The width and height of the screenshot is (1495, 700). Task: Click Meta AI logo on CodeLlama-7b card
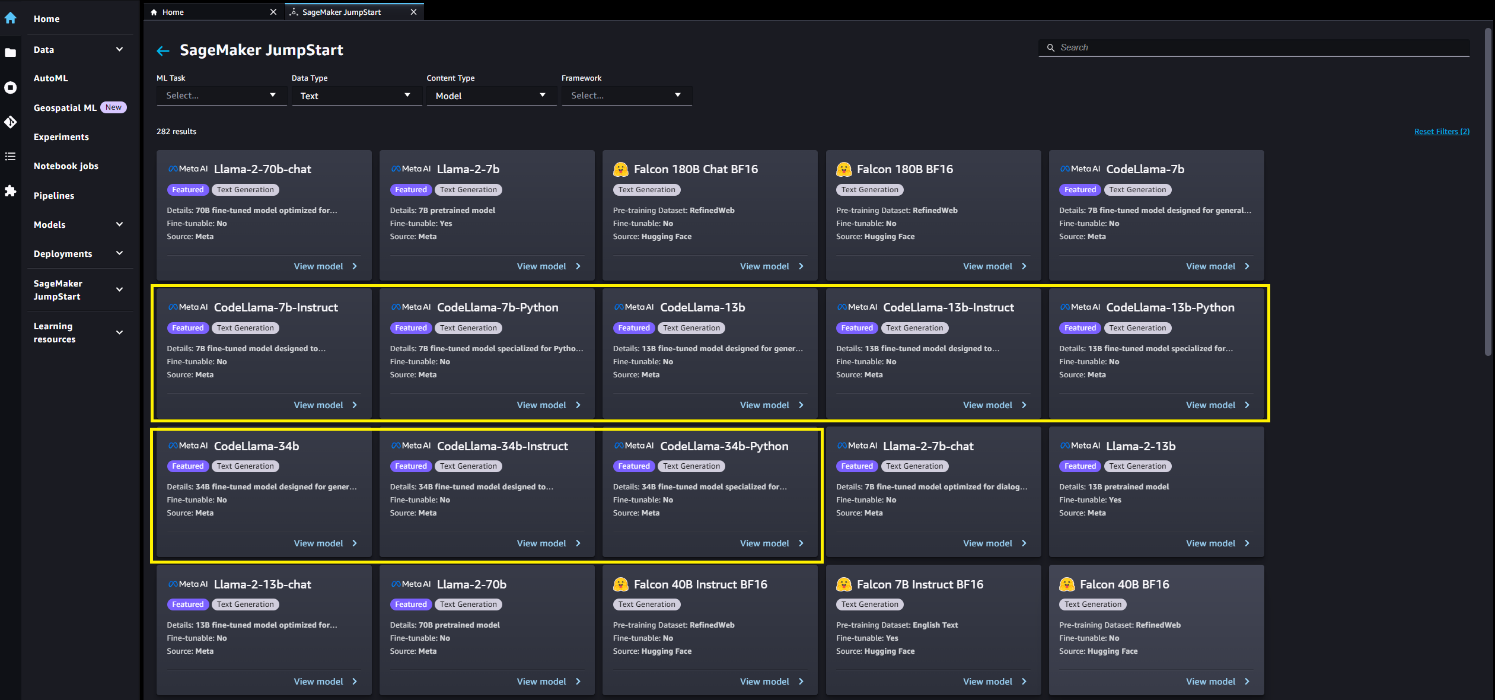[1080, 169]
